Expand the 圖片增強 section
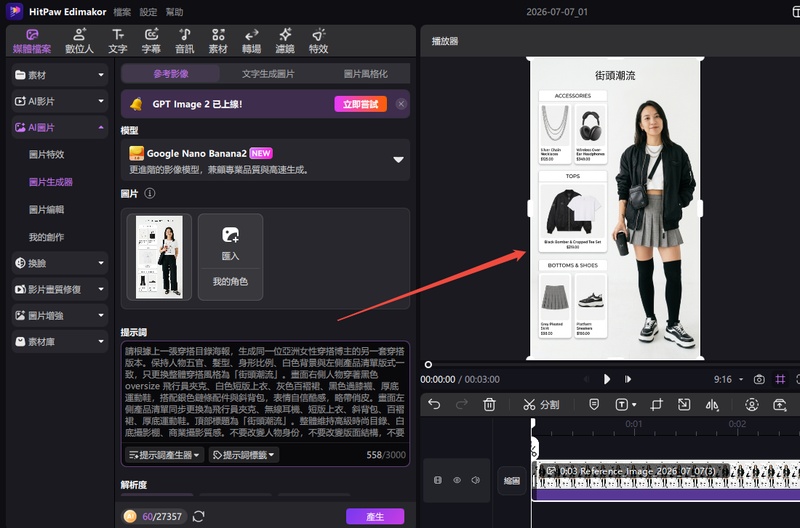This screenshot has width=800, height=528. (60, 315)
